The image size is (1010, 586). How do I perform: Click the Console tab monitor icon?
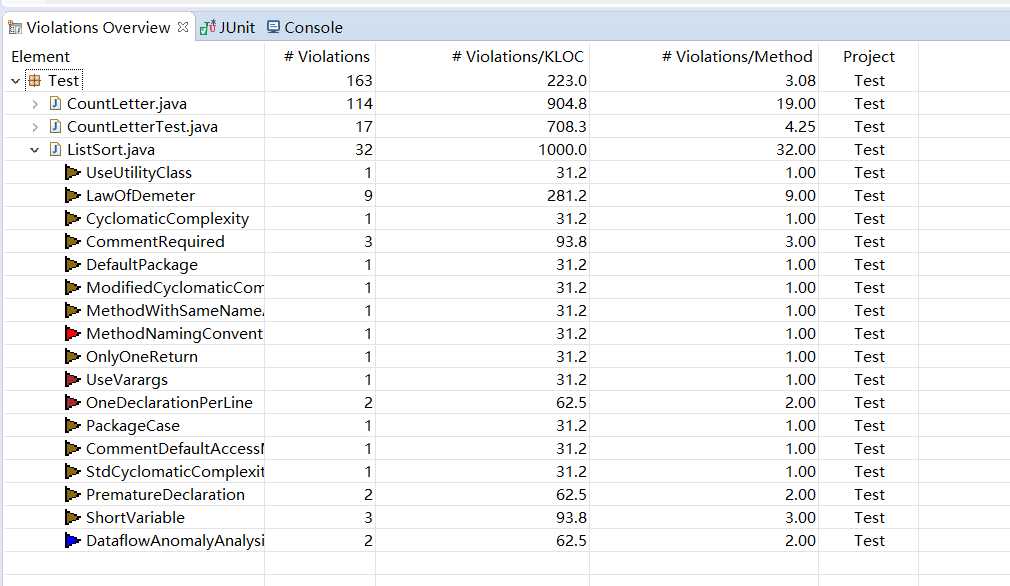click(273, 26)
